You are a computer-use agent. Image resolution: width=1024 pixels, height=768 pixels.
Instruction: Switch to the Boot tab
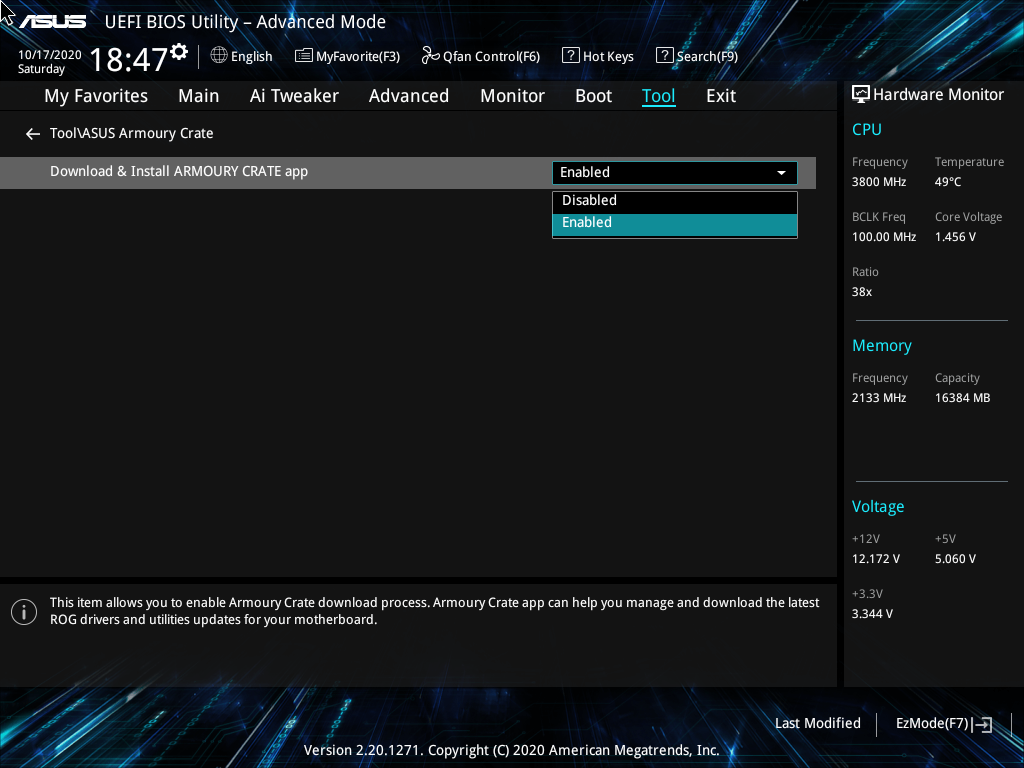click(x=594, y=96)
